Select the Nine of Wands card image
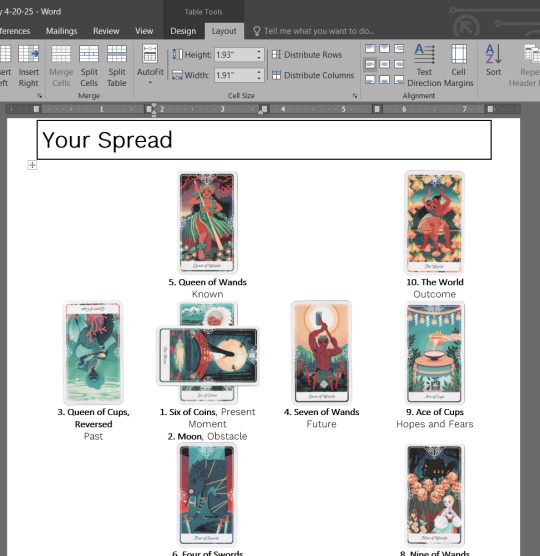Image resolution: width=540 pixels, height=556 pixels. click(x=434, y=495)
